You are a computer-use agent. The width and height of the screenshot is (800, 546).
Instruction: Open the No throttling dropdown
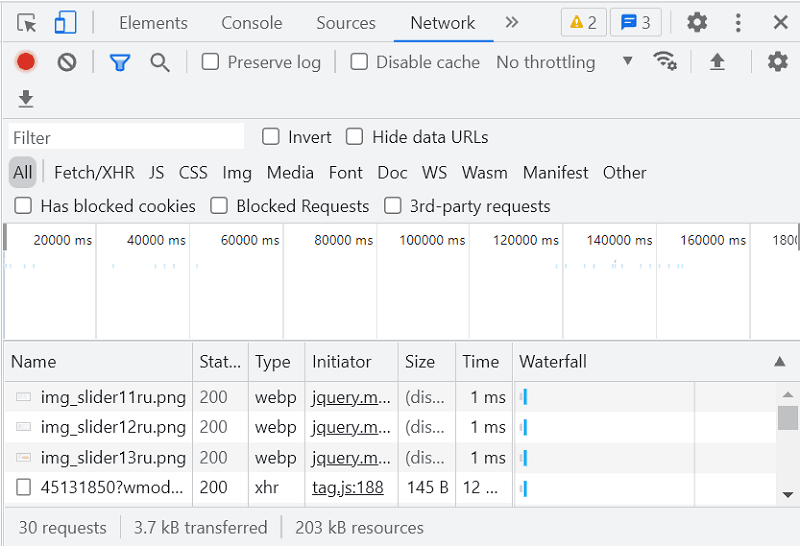[x=565, y=62]
